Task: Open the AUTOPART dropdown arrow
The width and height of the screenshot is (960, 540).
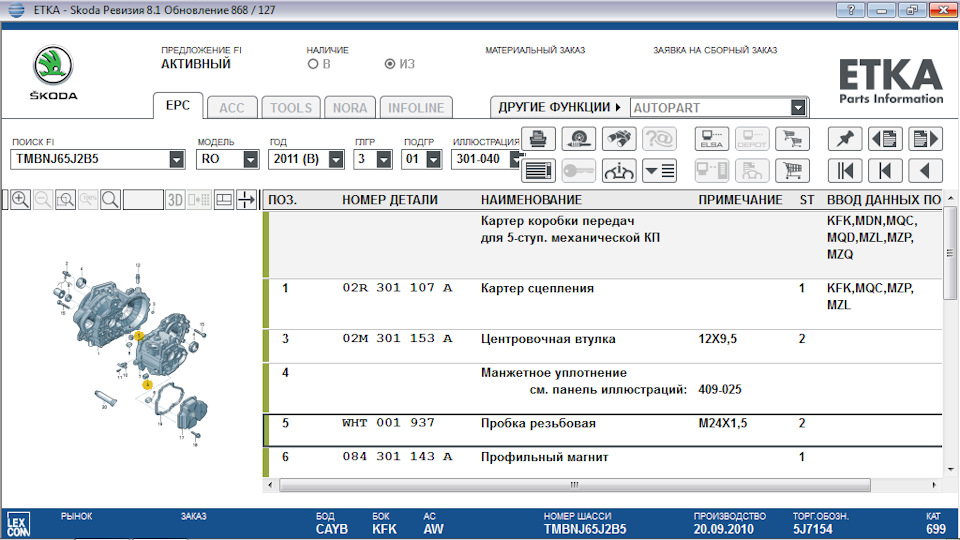Action: click(798, 108)
